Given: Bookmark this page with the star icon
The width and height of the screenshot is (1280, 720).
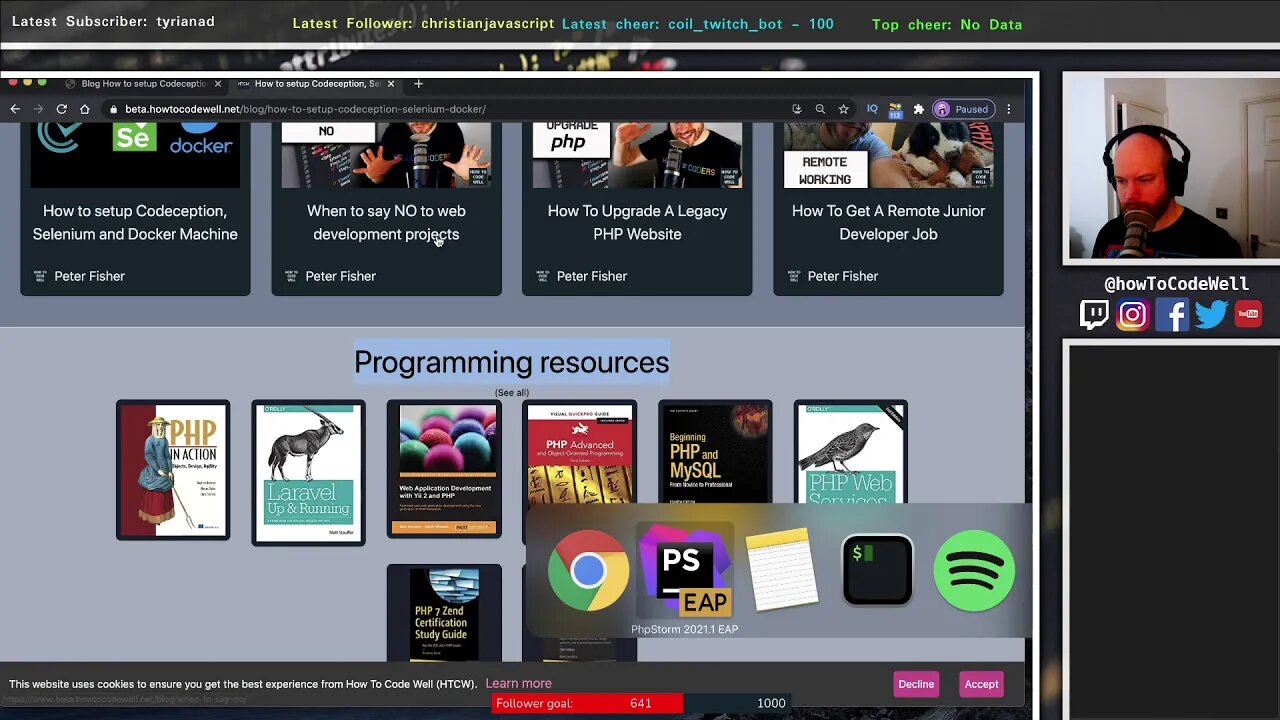Looking at the screenshot, I should pyautogui.click(x=844, y=109).
